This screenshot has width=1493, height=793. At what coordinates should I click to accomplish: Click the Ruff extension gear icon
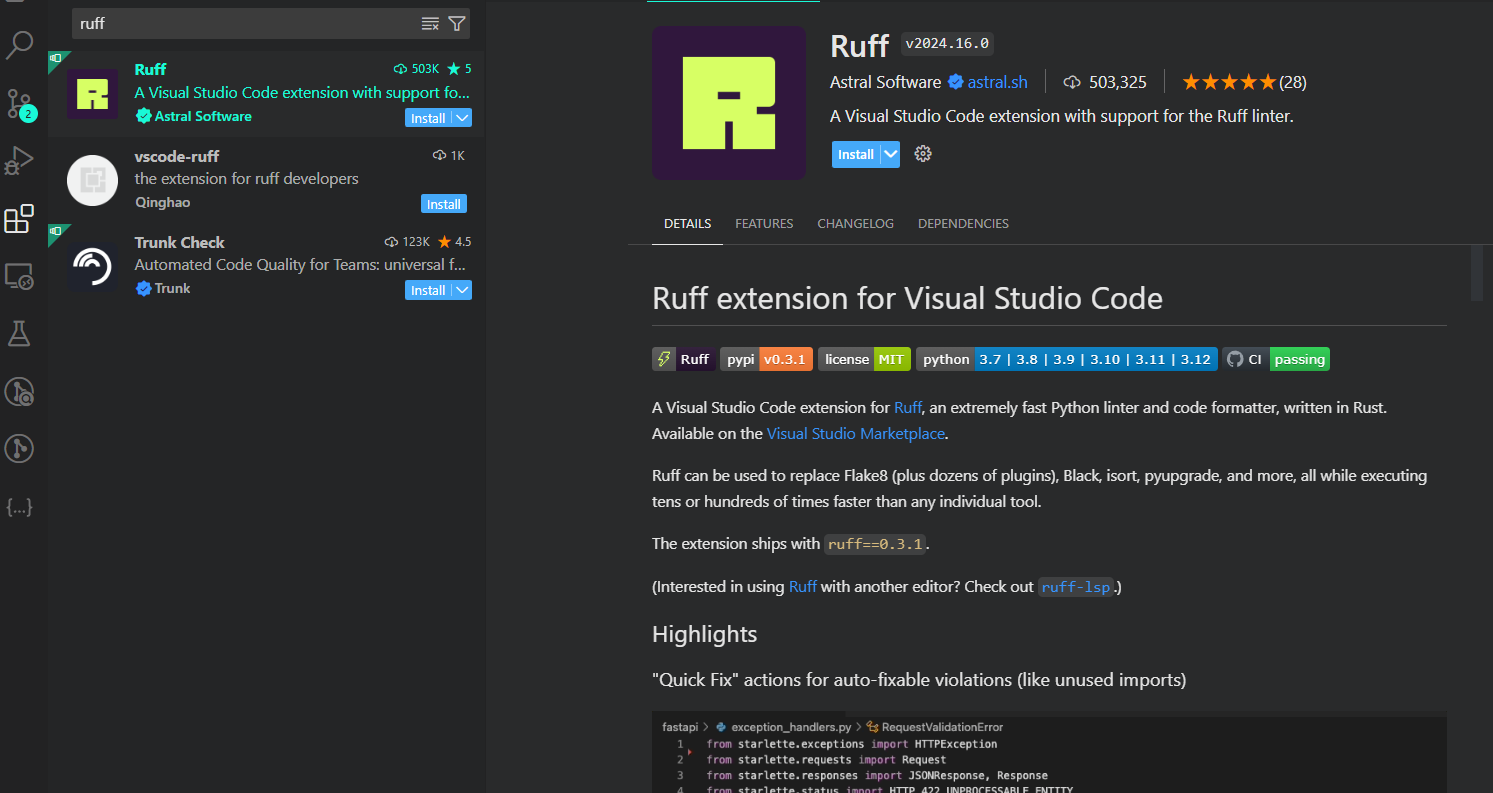923,154
